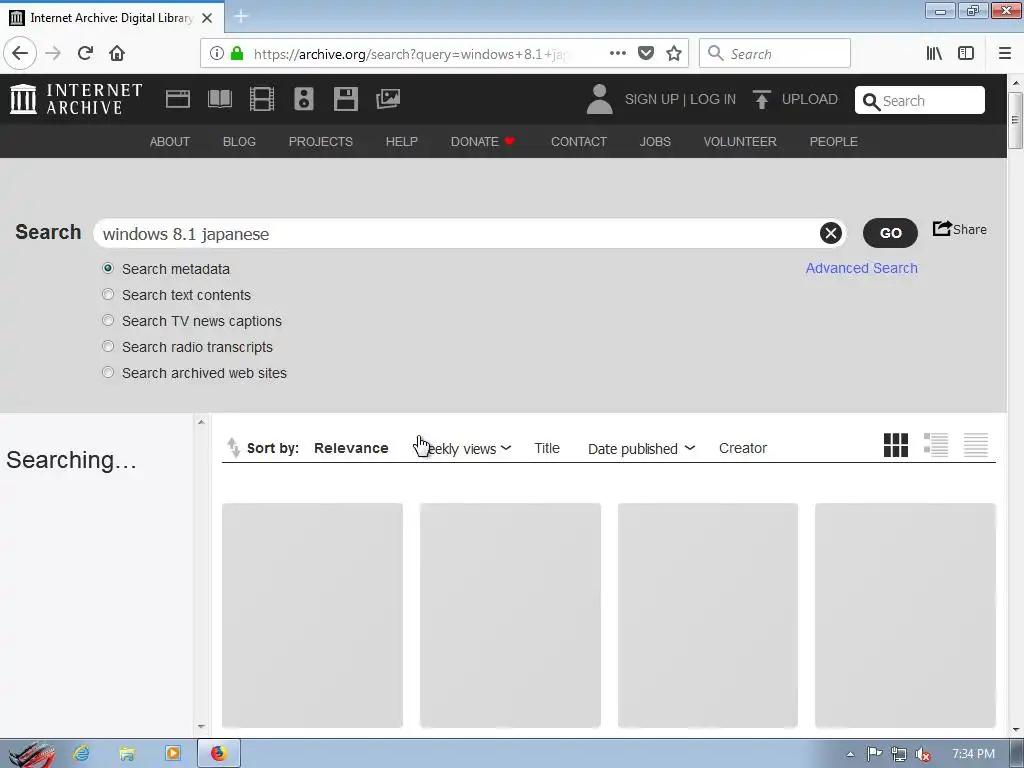Switch to tile grid view
This screenshot has height=768, width=1024.
(895, 445)
